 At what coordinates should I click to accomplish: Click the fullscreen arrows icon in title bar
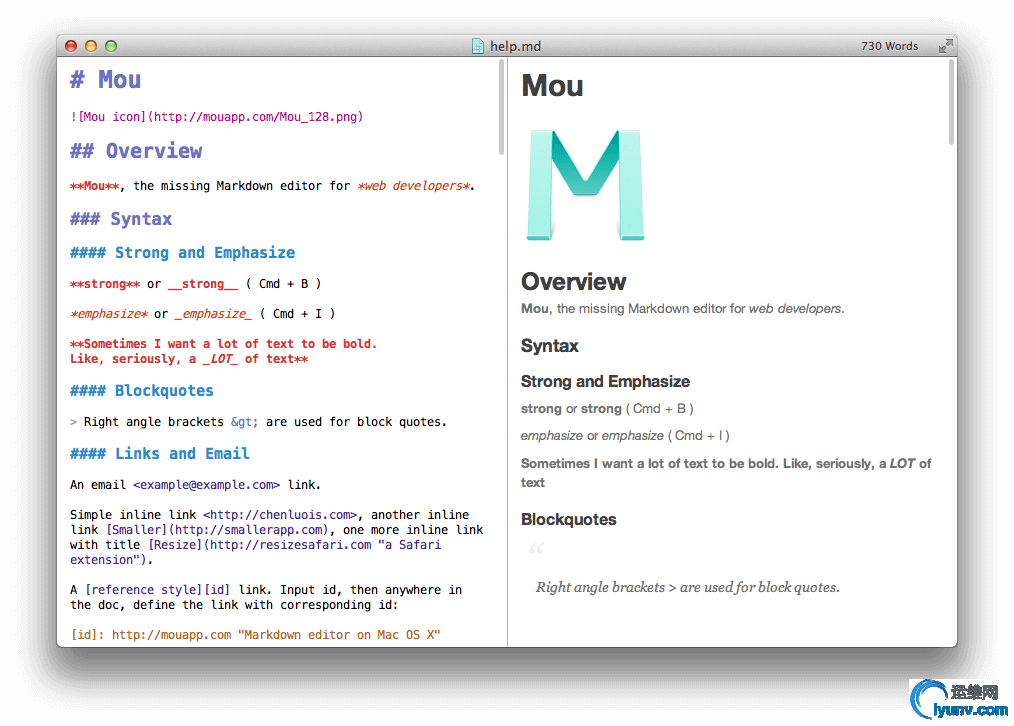point(945,46)
